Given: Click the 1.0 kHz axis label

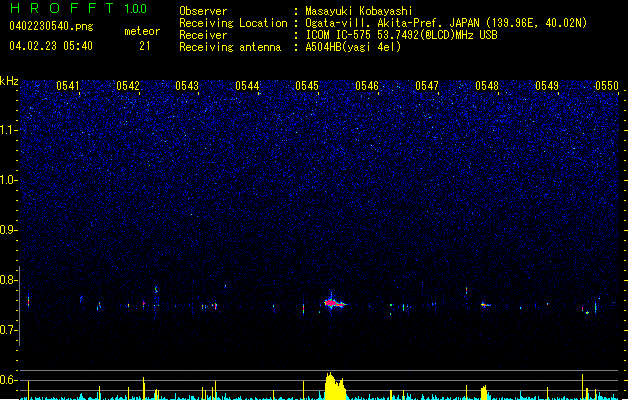Looking at the screenshot, I should pos(9,180).
